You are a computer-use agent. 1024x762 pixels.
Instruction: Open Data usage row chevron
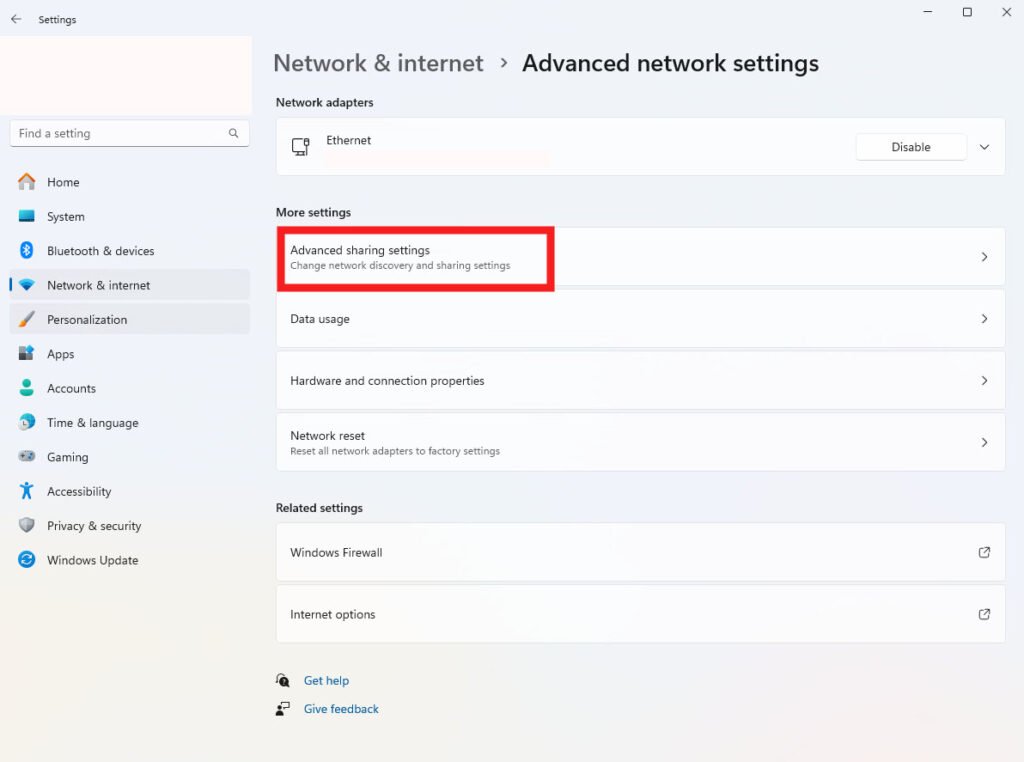tap(984, 319)
